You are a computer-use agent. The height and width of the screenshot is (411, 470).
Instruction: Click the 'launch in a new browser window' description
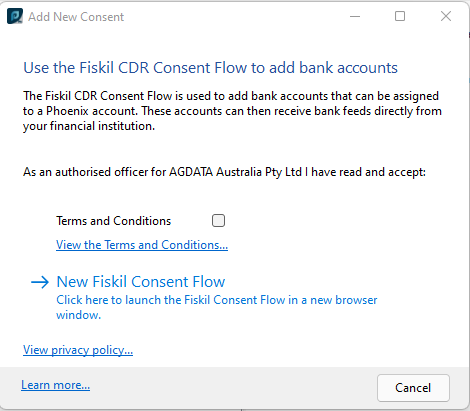217,307
